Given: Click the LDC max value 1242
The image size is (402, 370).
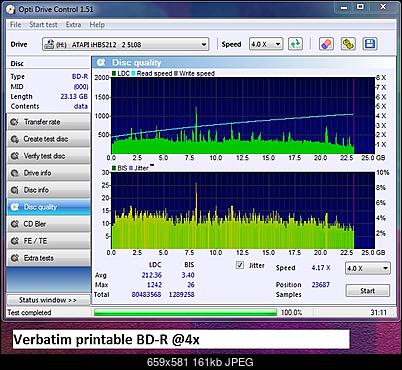Looking at the screenshot, I should (x=154, y=285).
